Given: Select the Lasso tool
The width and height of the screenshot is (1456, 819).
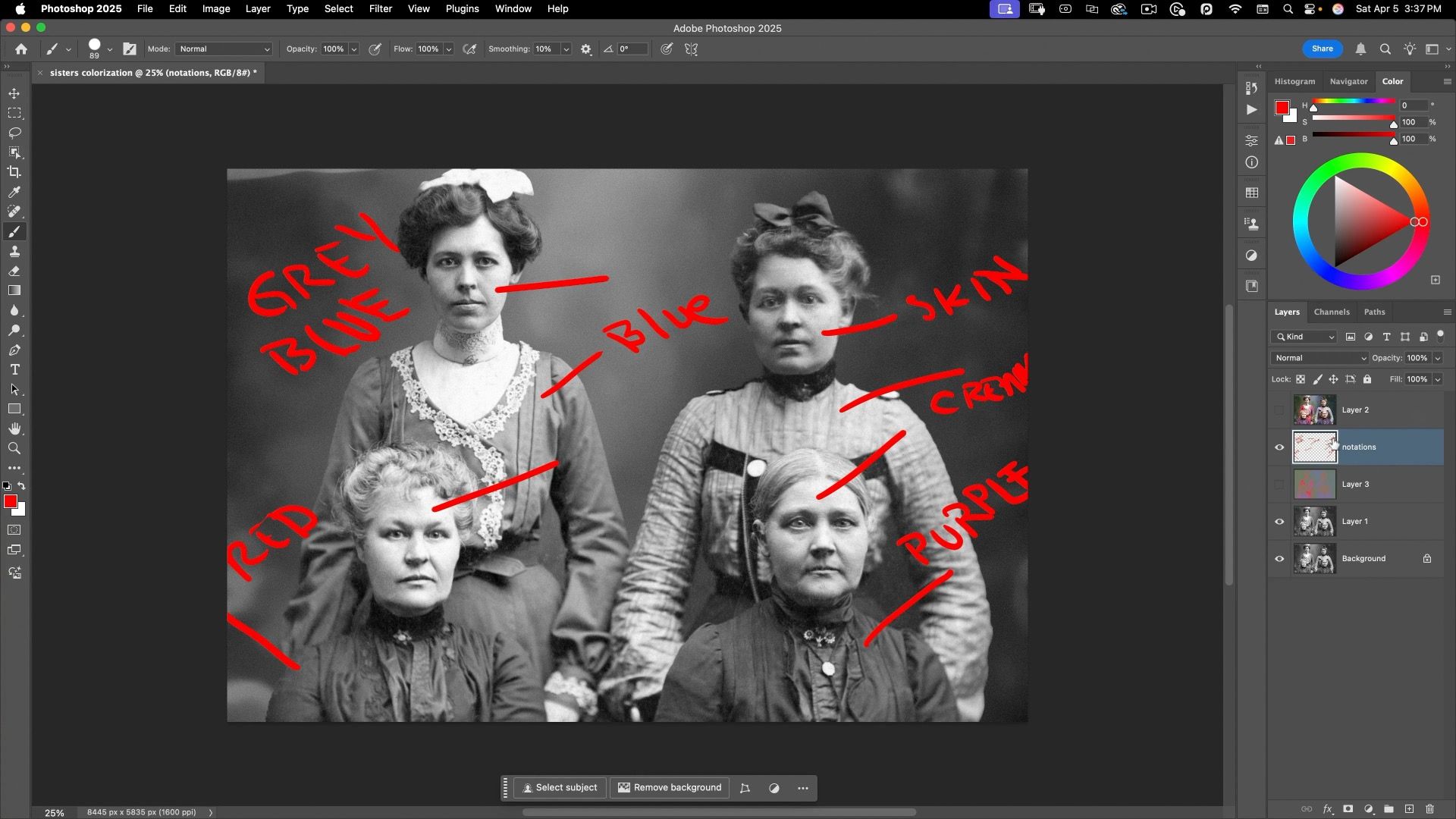Looking at the screenshot, I should (x=14, y=133).
